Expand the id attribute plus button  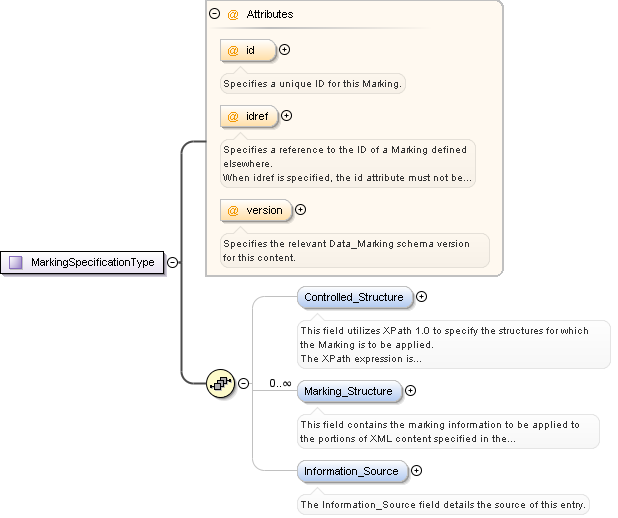point(284,49)
